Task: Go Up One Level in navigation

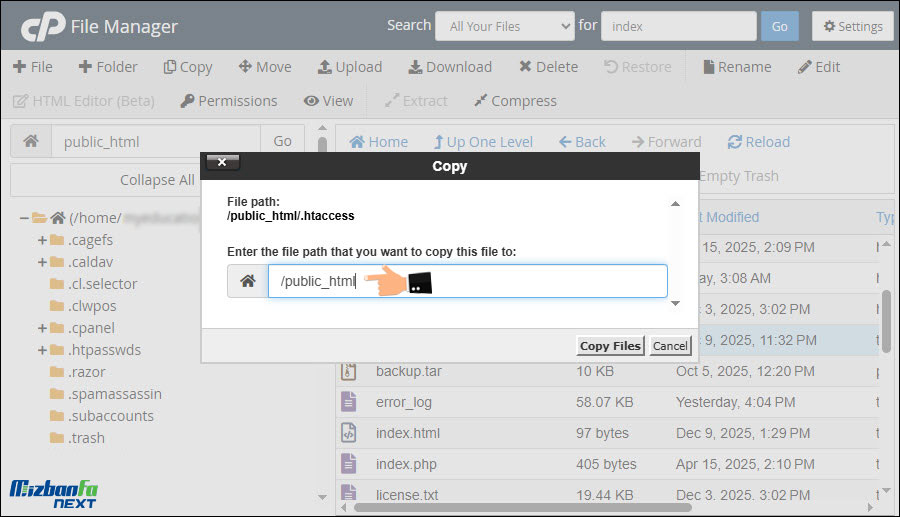Action: pos(483,142)
